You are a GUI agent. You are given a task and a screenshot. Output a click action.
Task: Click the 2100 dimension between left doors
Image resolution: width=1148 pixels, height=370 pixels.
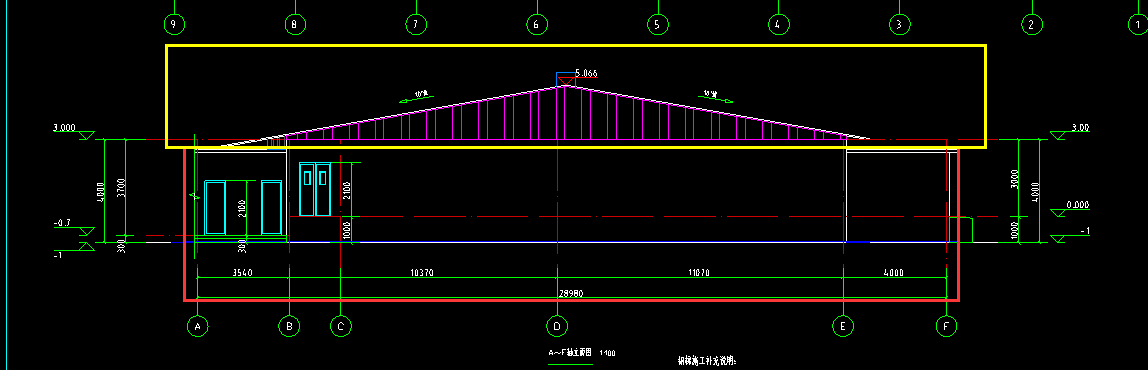tap(242, 210)
